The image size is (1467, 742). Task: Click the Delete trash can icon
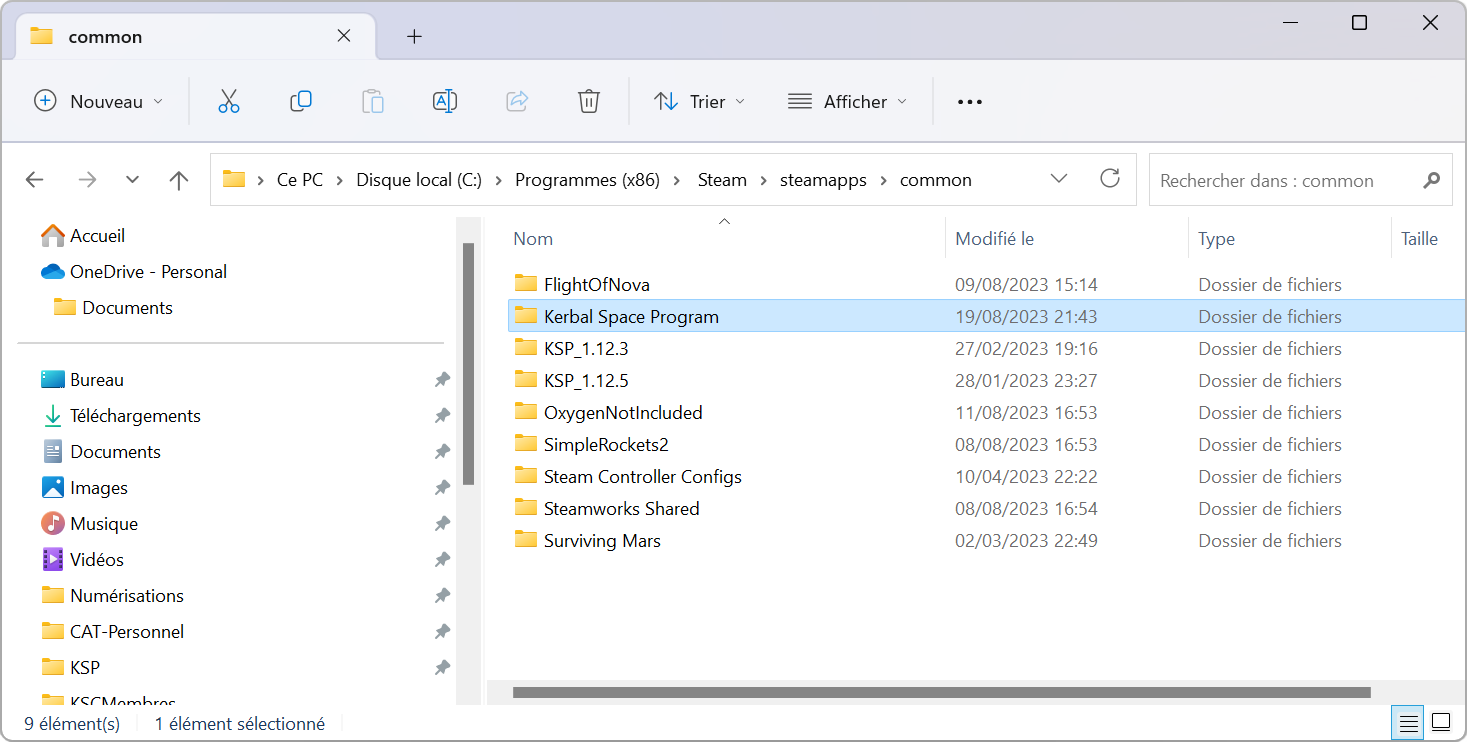(x=589, y=101)
